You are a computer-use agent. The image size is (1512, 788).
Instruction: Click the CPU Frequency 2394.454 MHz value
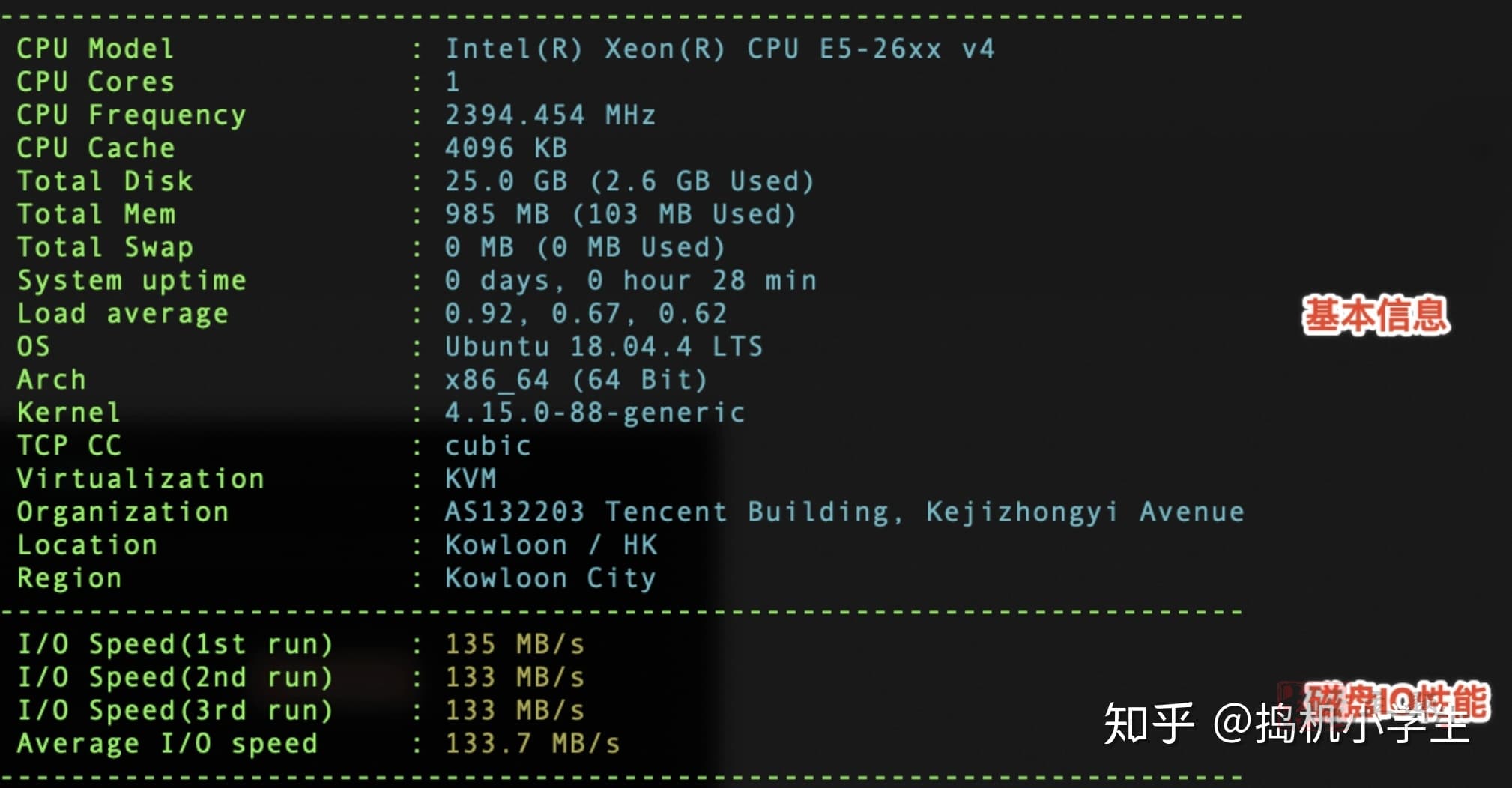pyautogui.click(x=550, y=115)
